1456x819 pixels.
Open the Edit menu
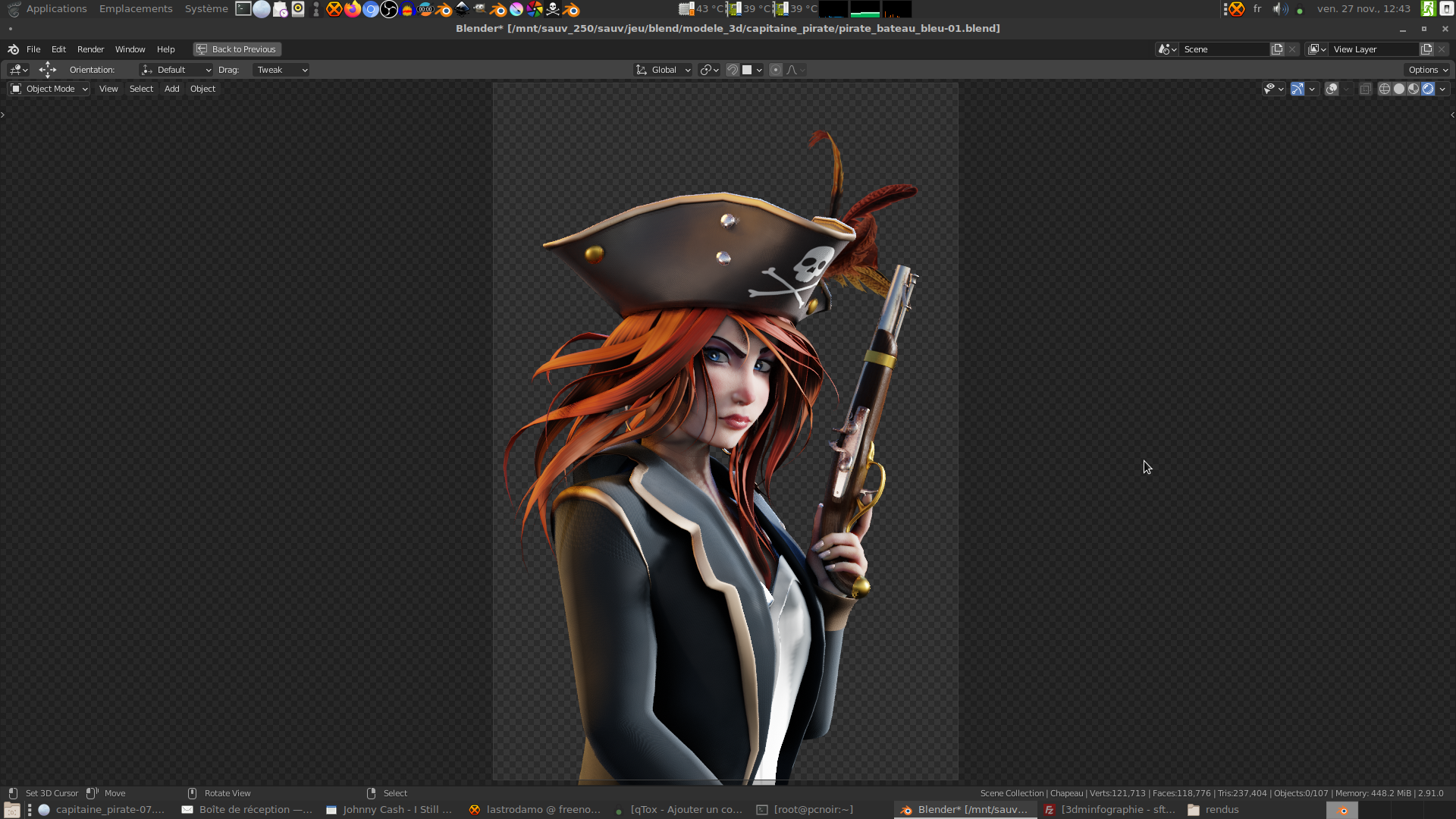[58, 49]
